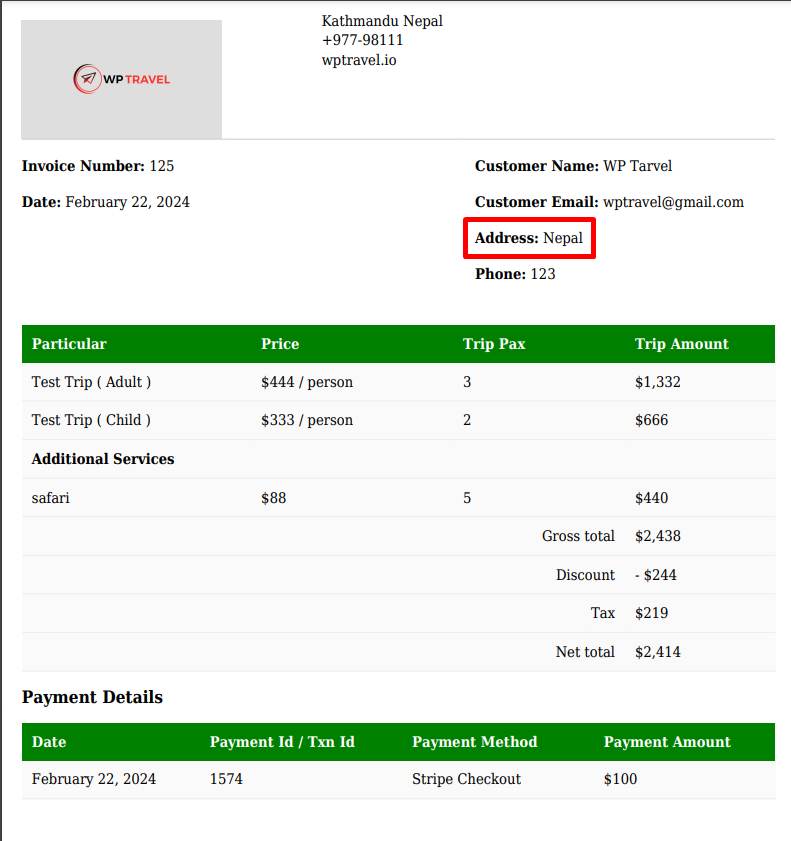
Task: Click the net total value '$2,414'
Action: pyautogui.click(x=657, y=652)
